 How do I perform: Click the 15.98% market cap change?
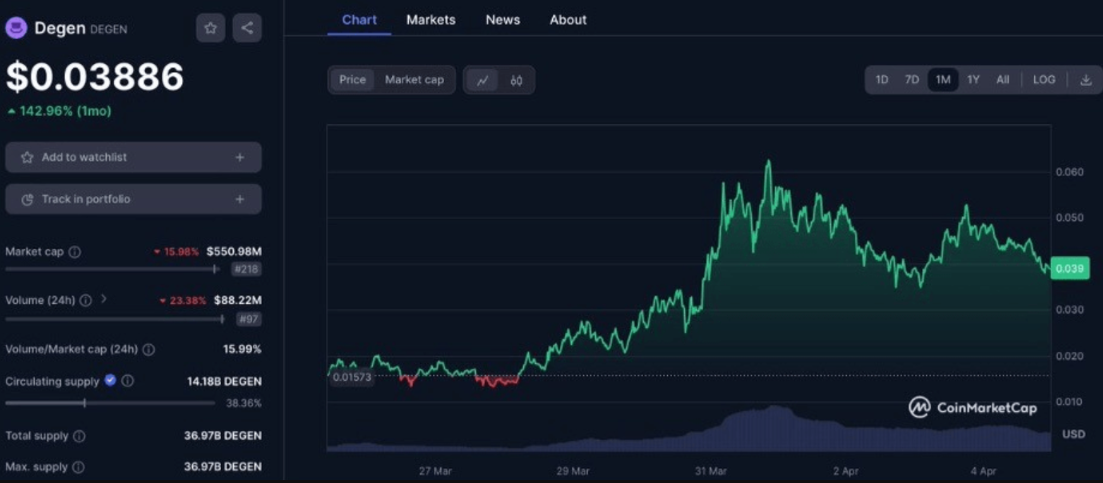tap(177, 252)
